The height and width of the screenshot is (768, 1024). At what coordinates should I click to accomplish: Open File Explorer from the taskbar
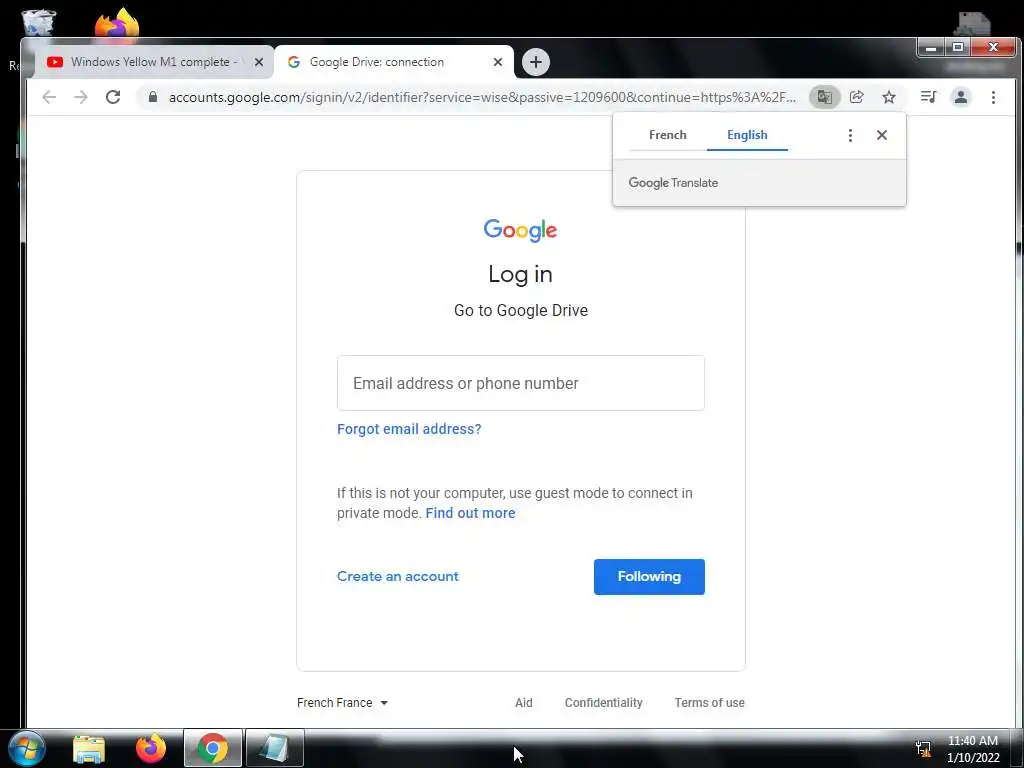point(89,748)
